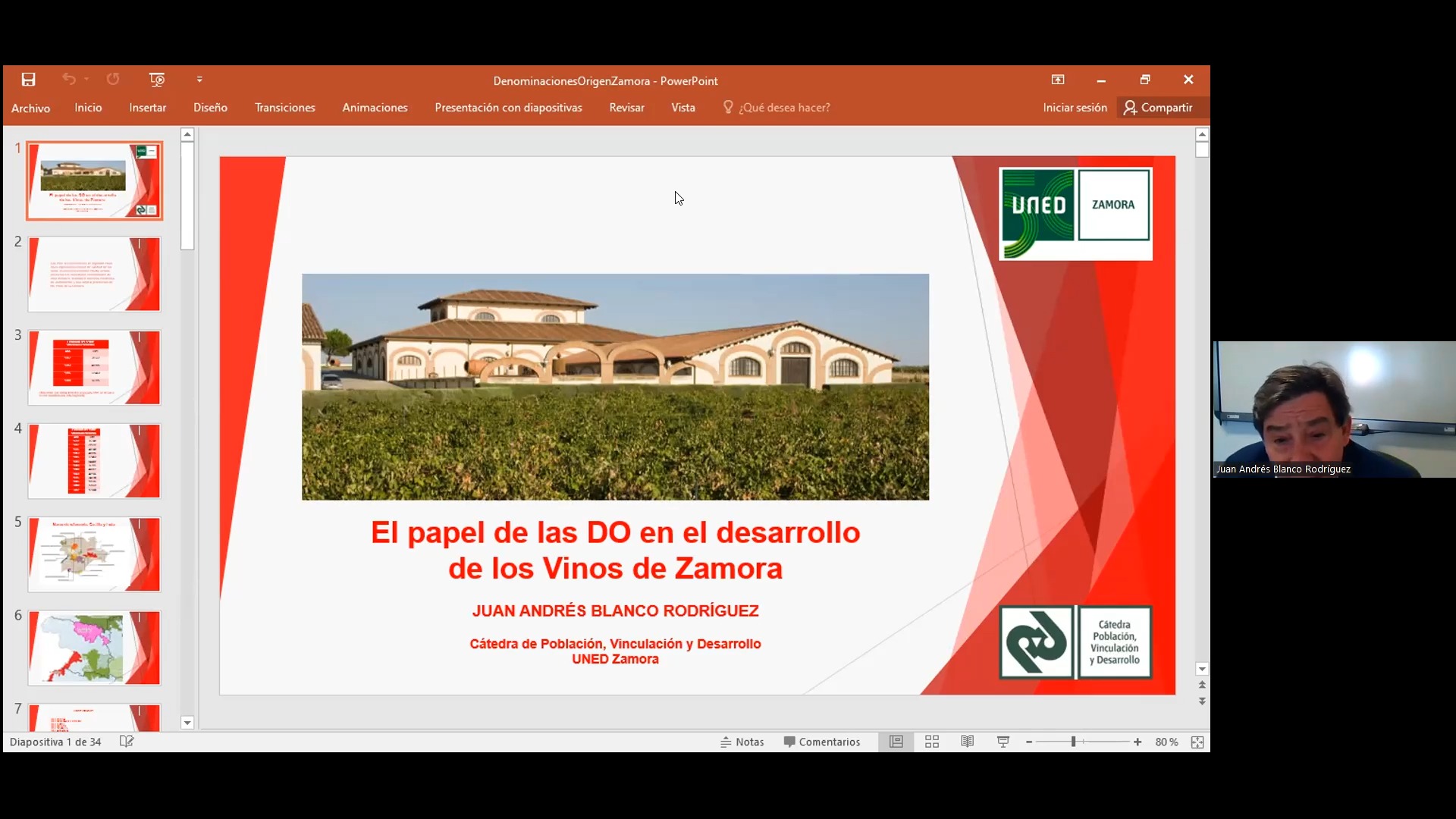Click the zoom slider handle
The image size is (1456, 819).
pyautogui.click(x=1073, y=742)
